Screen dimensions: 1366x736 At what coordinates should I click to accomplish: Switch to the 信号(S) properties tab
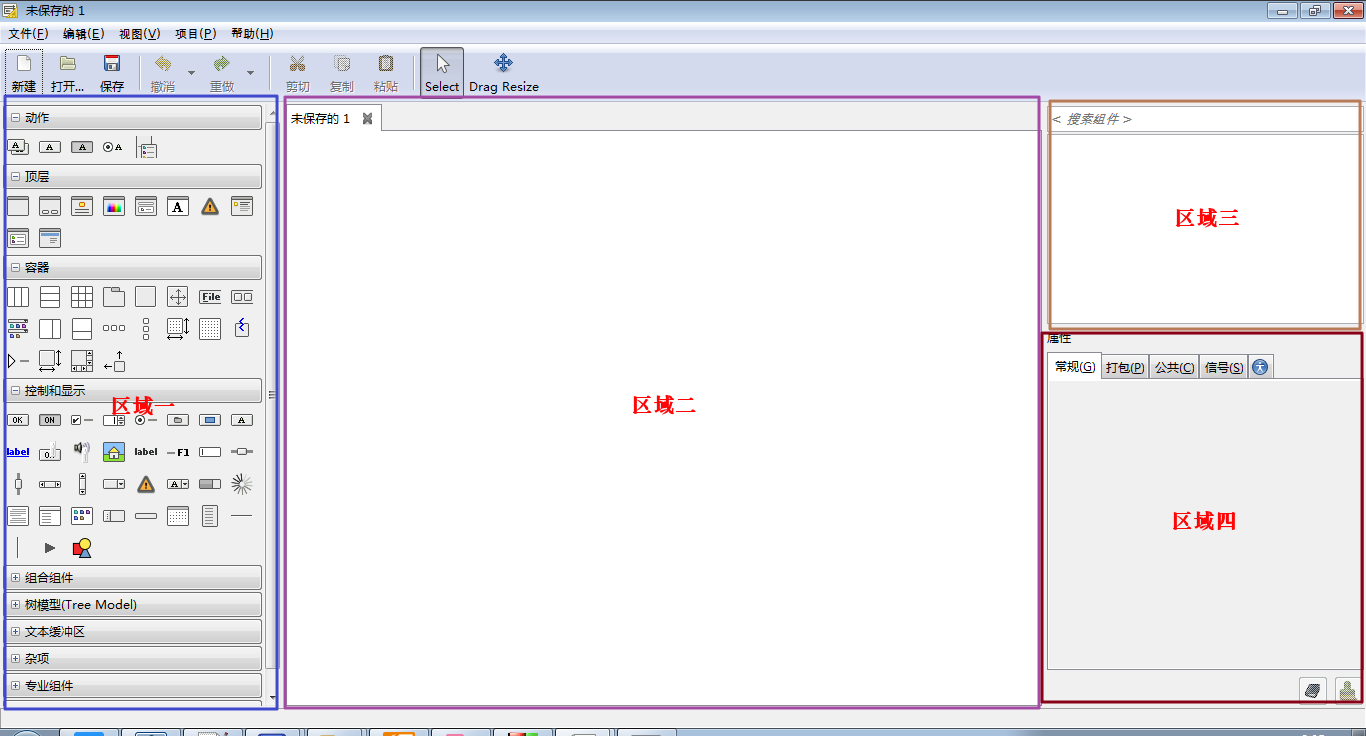click(x=1224, y=367)
